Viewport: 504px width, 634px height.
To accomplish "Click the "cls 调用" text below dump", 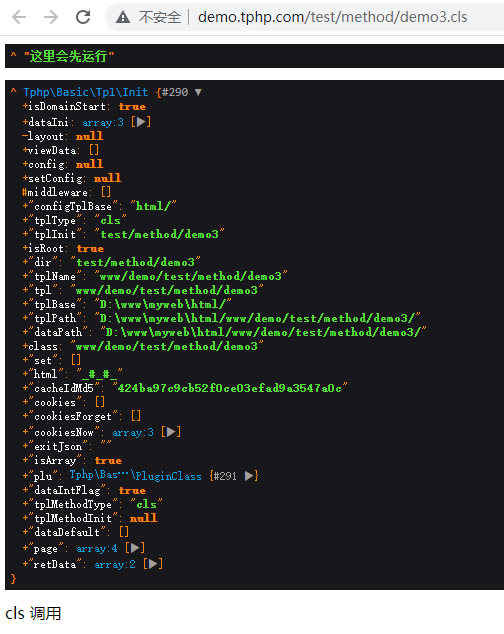I will coord(33,614).
